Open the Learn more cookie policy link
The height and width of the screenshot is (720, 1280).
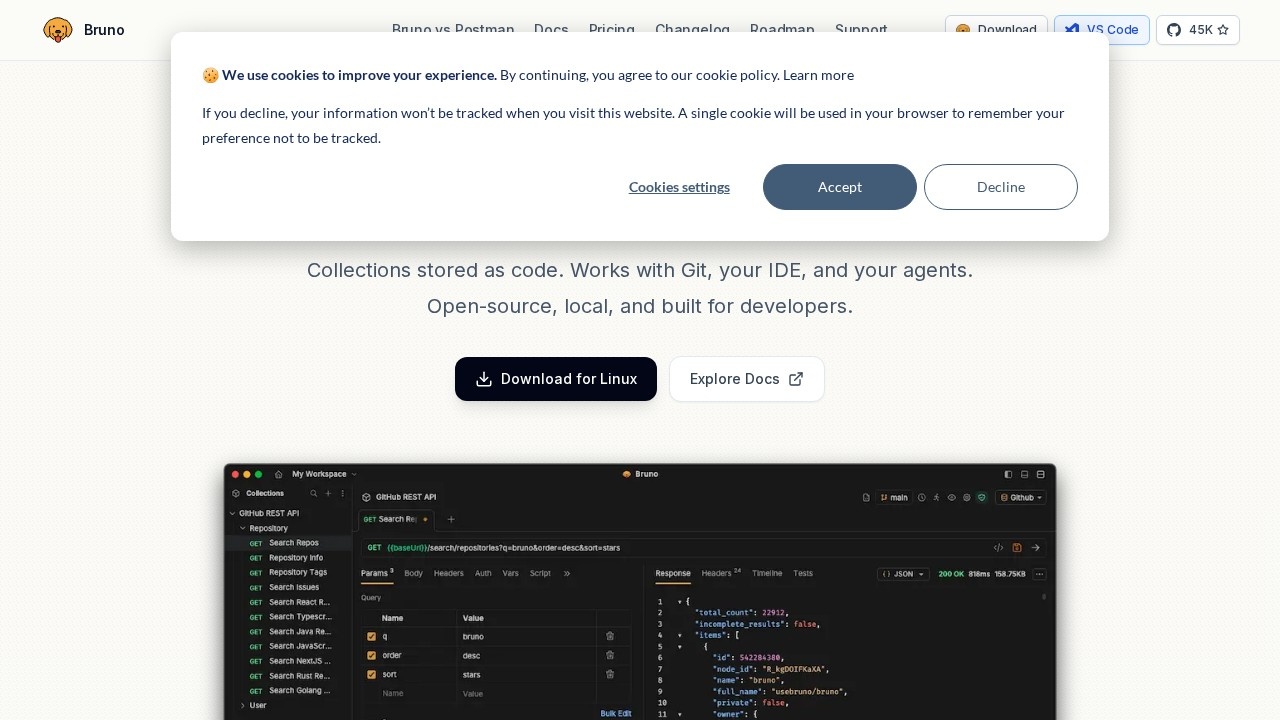coord(818,75)
